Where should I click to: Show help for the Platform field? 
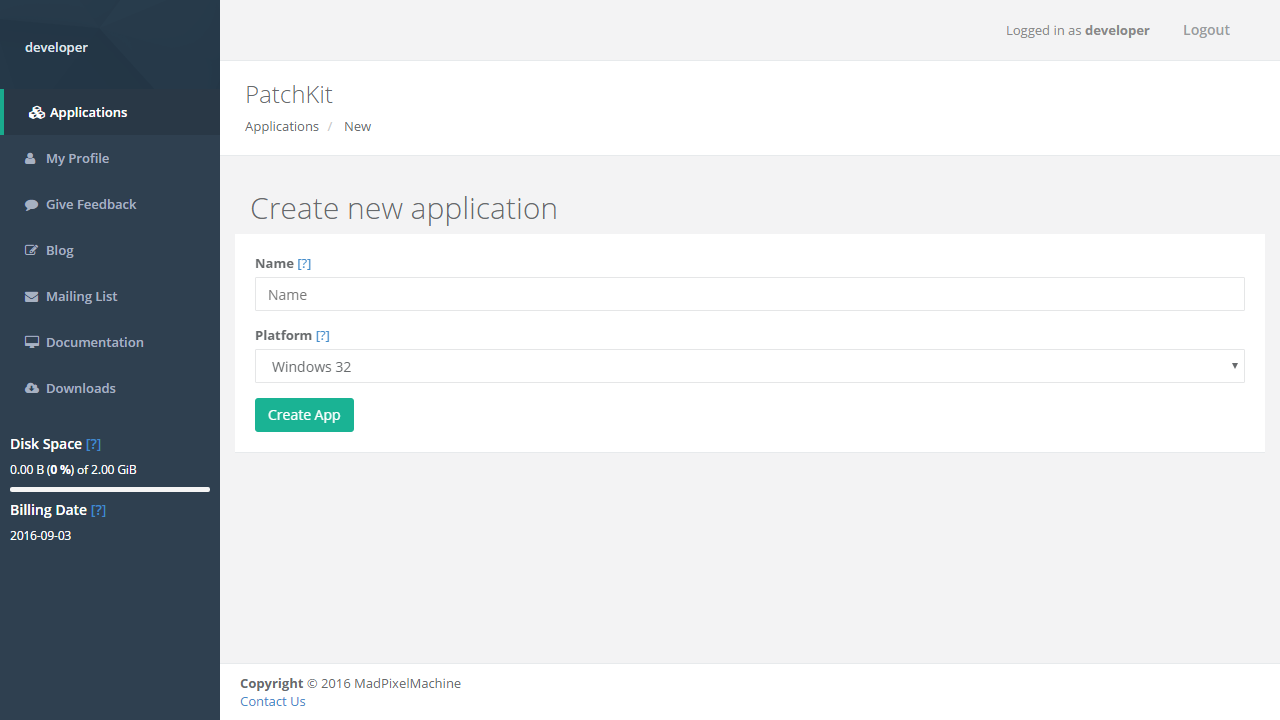pos(322,335)
